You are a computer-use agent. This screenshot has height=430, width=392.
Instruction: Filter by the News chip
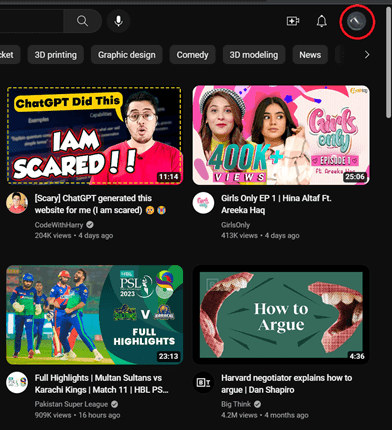point(310,55)
